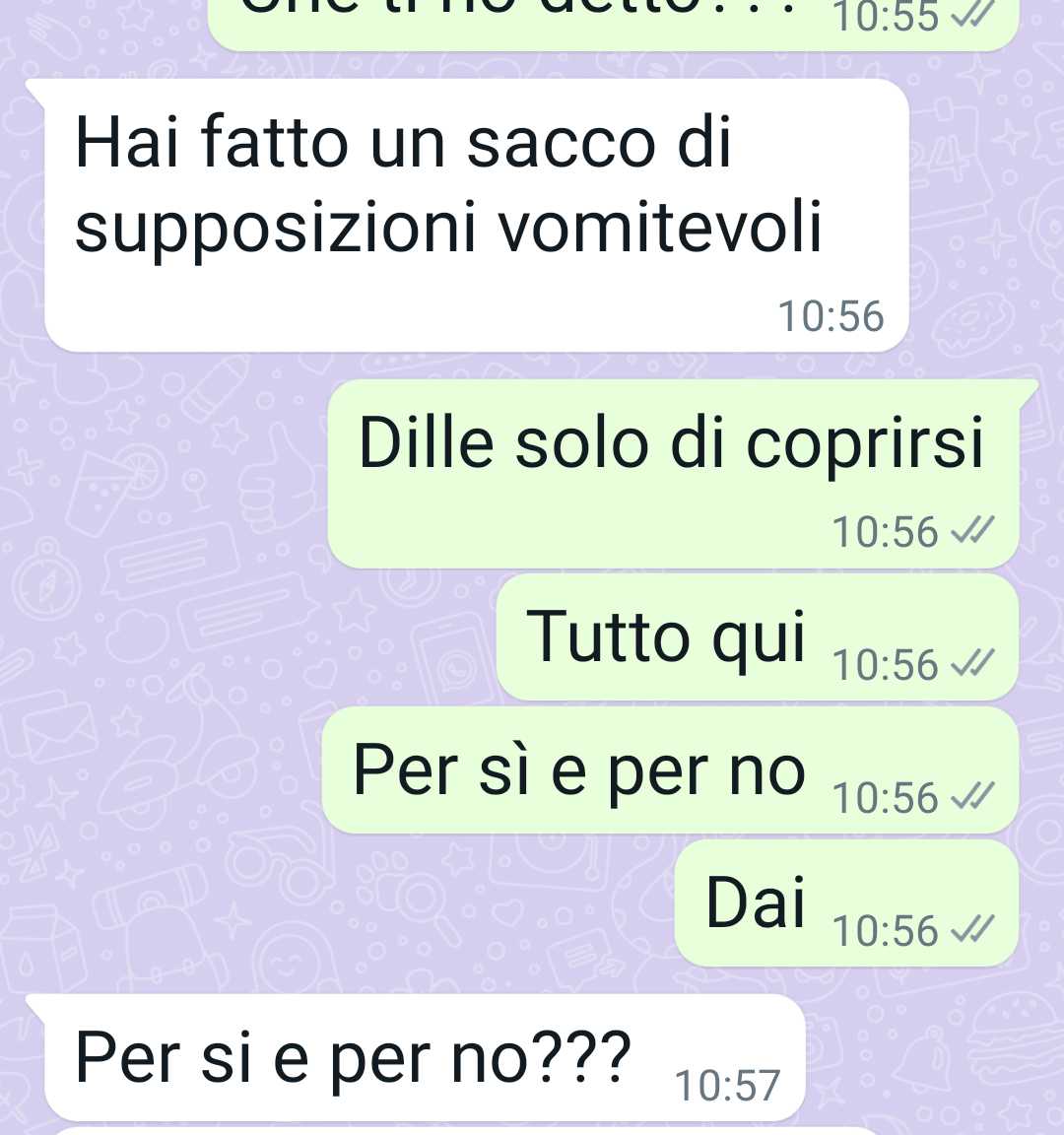The height and width of the screenshot is (1135, 1064).
Task: Select the received 'Per si e per no???' message
Action: pos(425,1057)
